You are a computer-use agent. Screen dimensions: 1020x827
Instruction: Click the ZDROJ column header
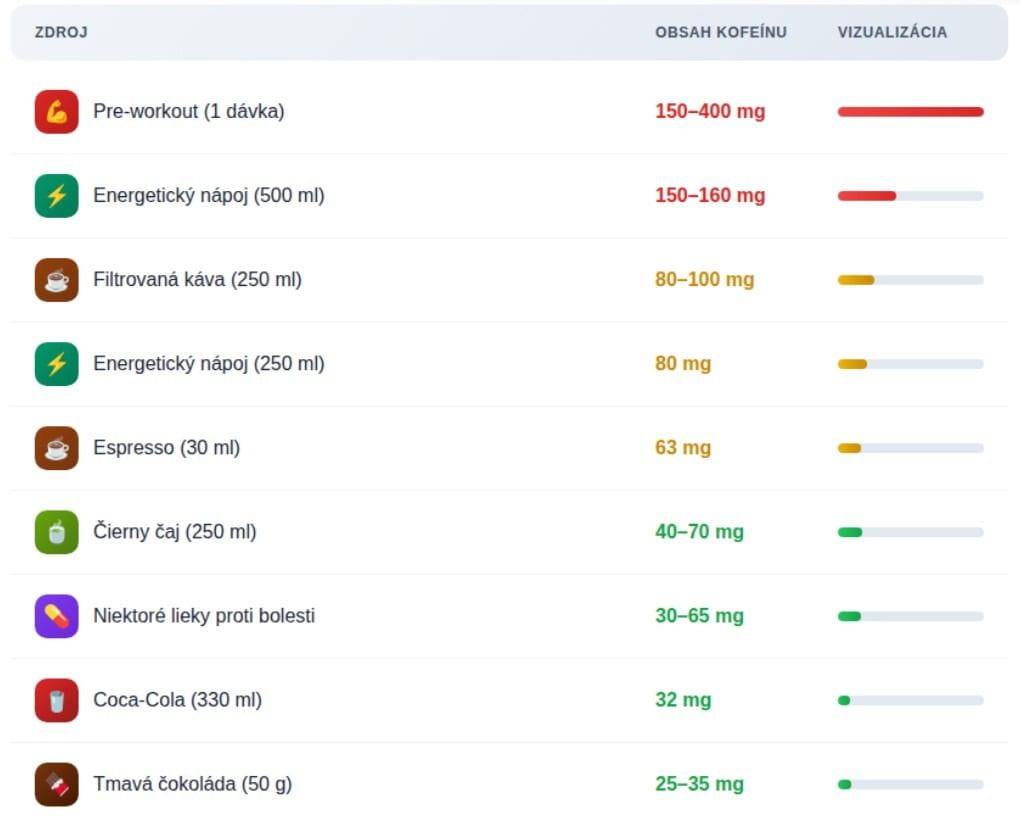point(61,32)
